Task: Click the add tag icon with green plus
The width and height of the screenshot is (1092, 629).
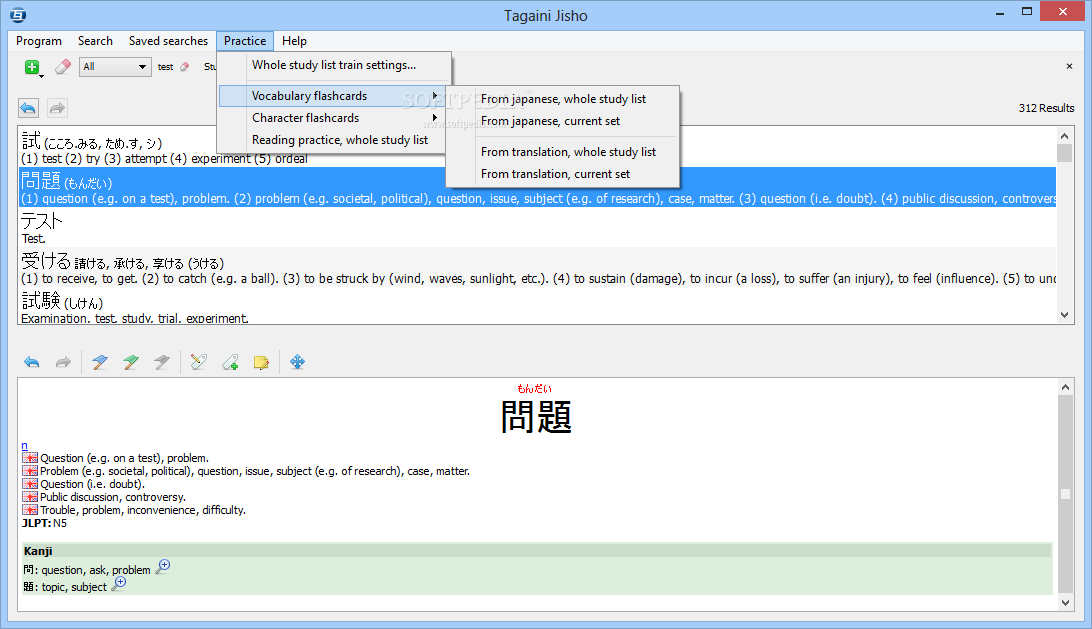Action: coord(230,362)
